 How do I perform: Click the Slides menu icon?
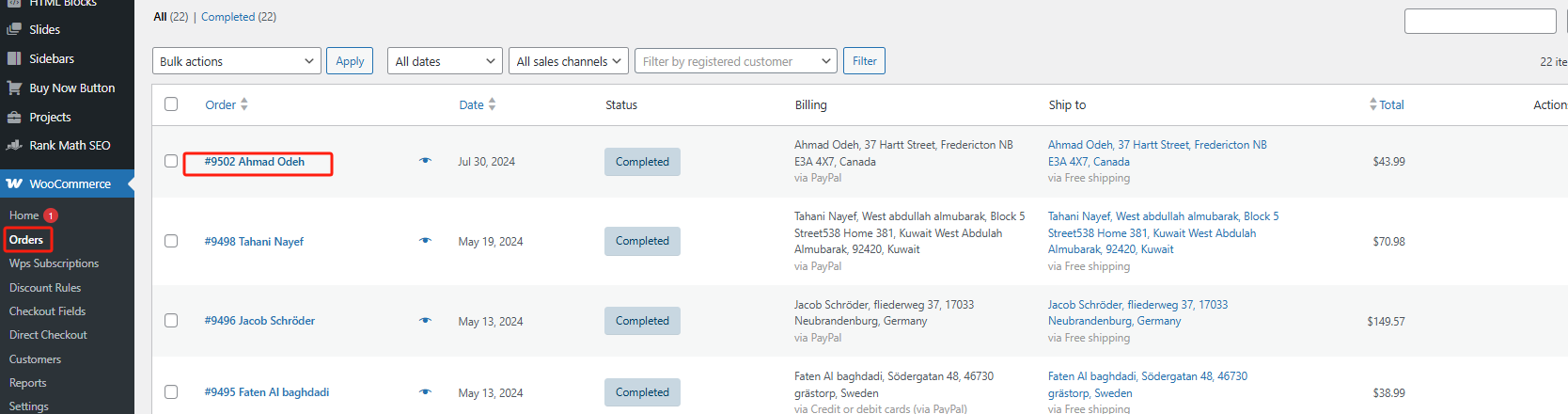click(14, 29)
